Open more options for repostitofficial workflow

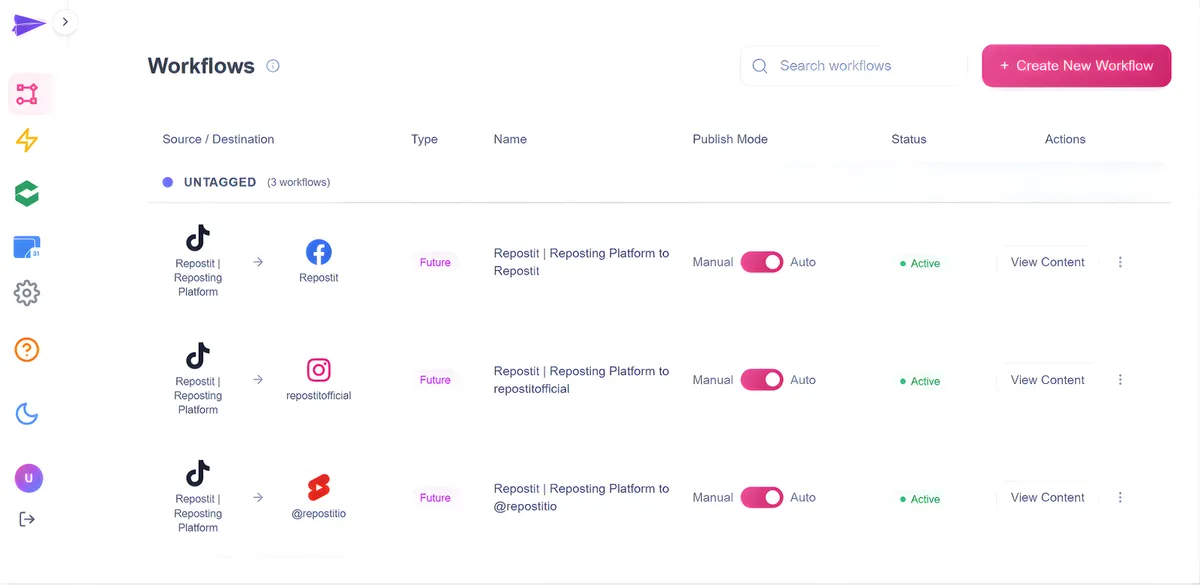(1120, 380)
